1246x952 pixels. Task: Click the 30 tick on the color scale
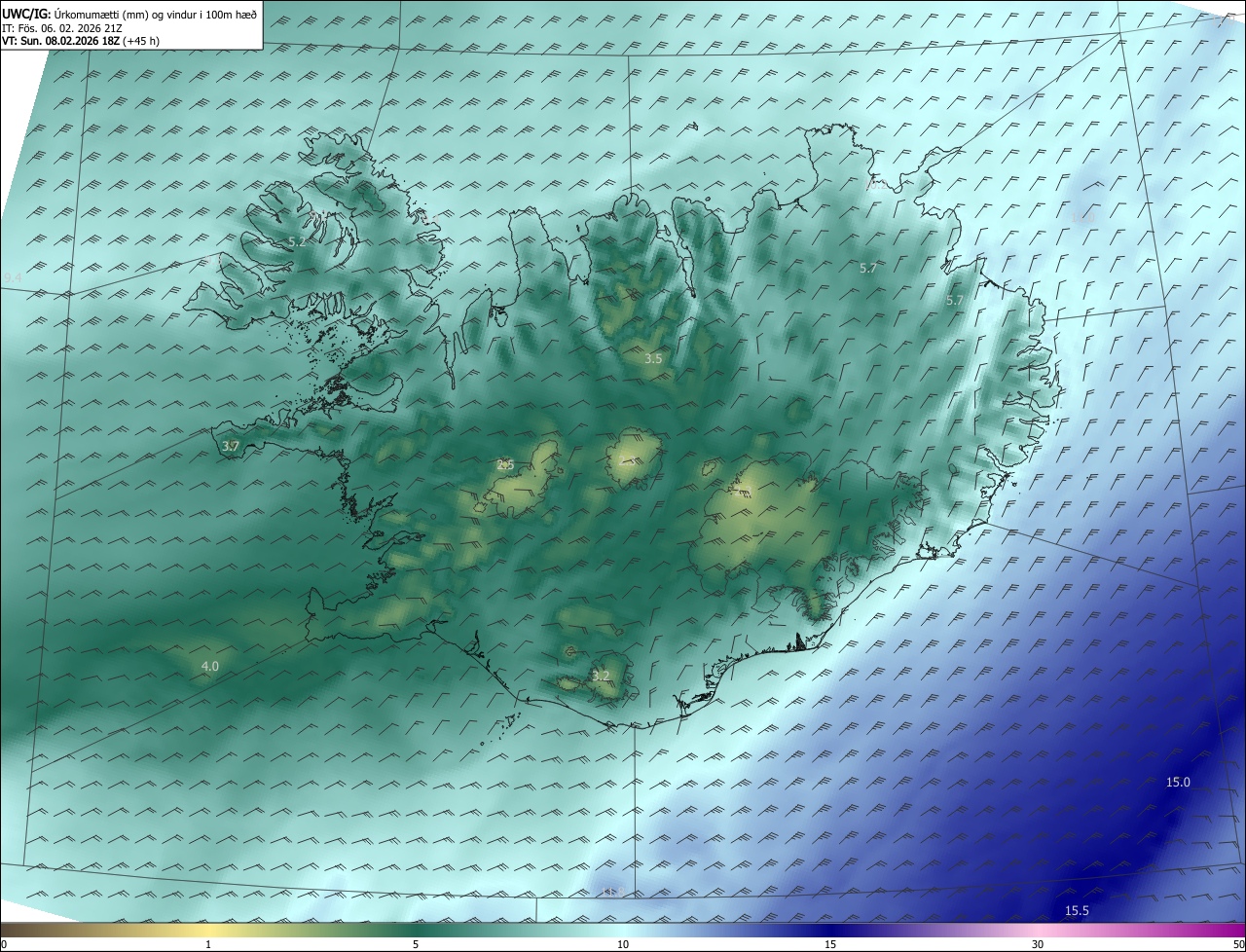(x=1038, y=945)
